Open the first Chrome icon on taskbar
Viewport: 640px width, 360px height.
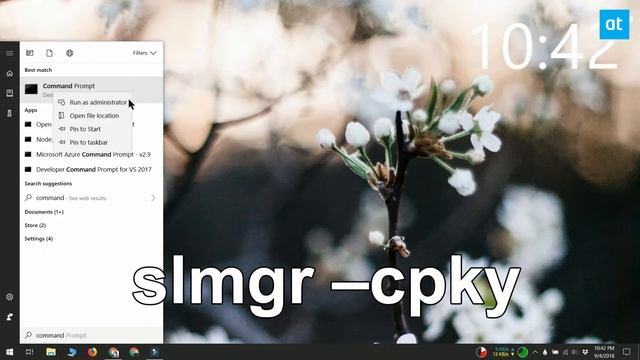point(113,352)
